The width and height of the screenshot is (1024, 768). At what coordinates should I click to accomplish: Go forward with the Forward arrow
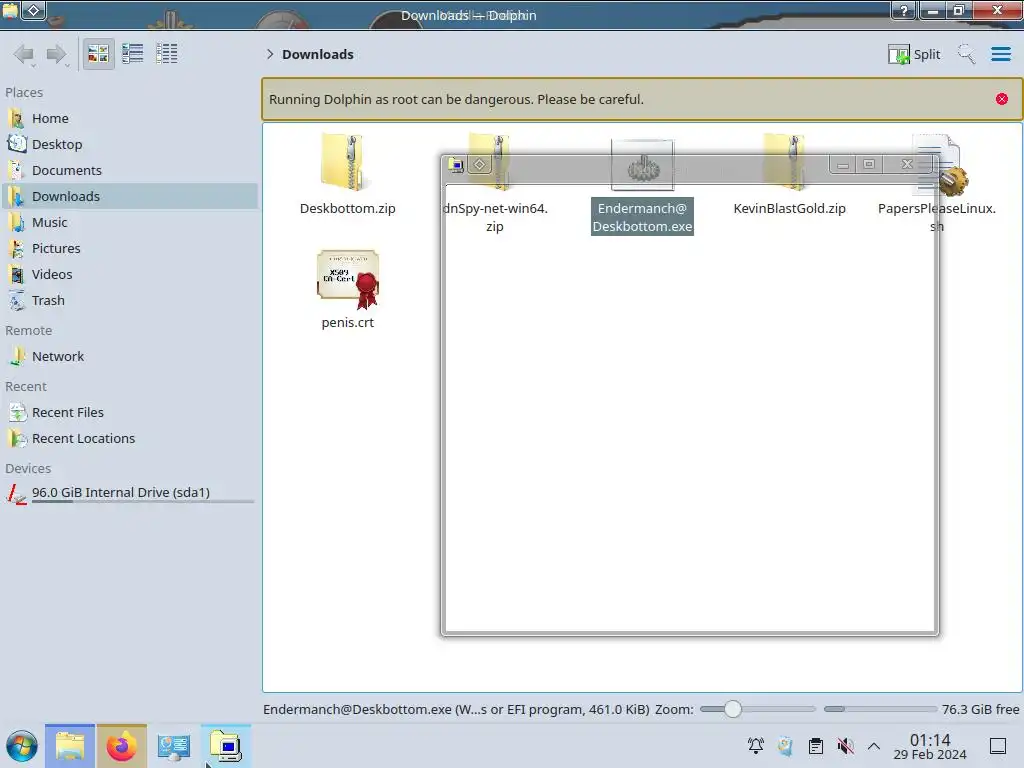[57, 54]
